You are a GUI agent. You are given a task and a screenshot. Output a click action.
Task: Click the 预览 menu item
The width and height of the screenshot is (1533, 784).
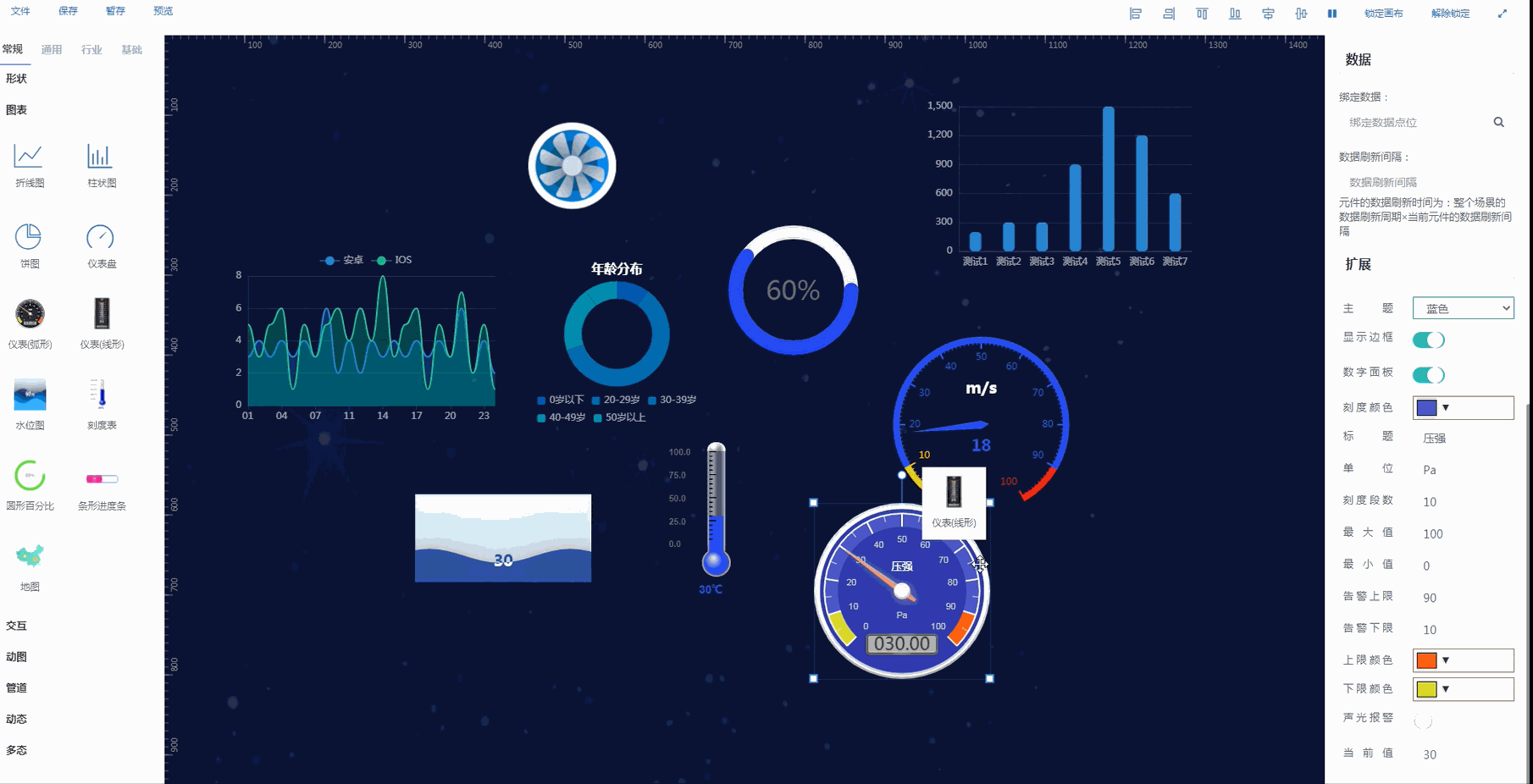pyautogui.click(x=163, y=11)
